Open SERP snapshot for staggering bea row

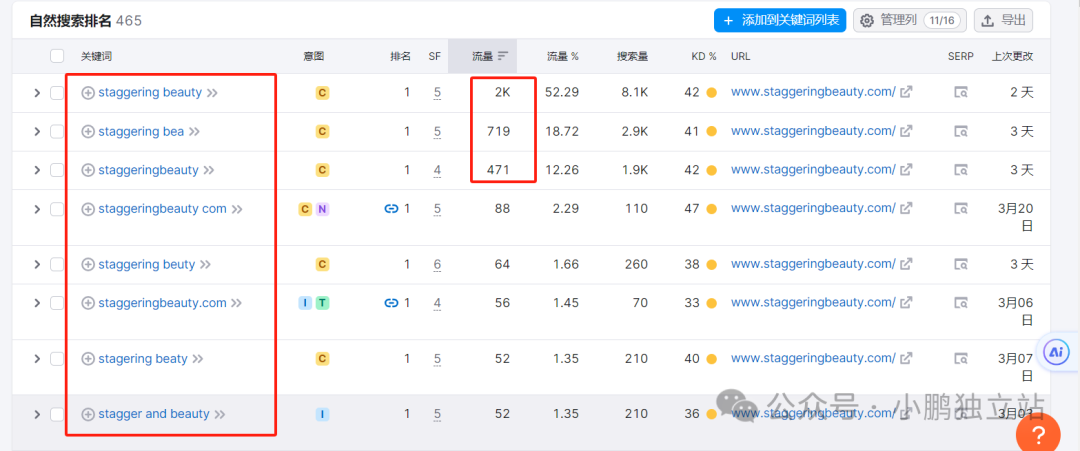click(x=960, y=131)
